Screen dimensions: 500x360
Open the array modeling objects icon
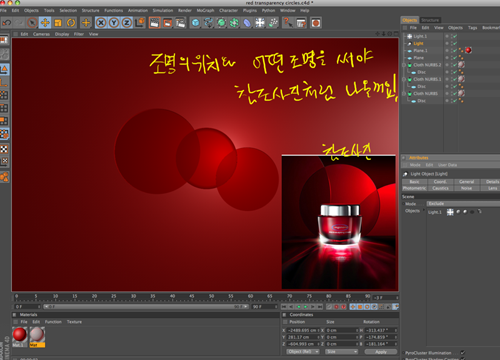[x=234, y=23]
